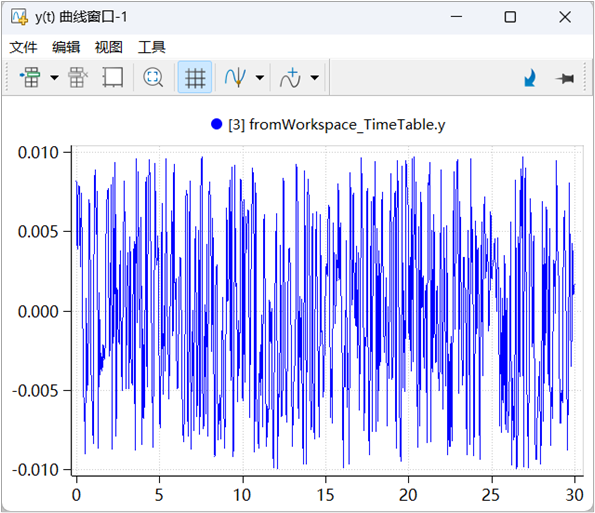Click the y(t) curve window title icon
Image resolution: width=595 pixels, height=513 pixels.
coord(19,17)
